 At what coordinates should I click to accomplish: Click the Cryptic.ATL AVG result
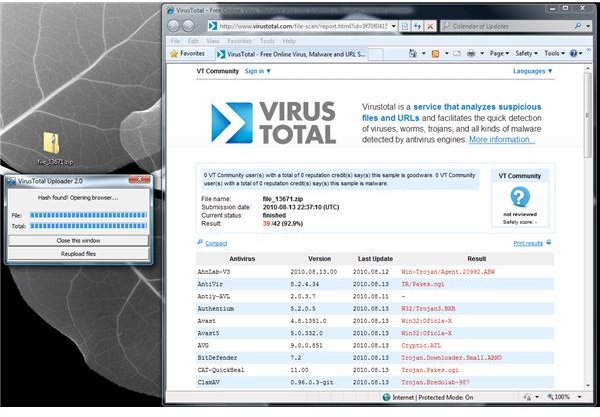(421, 345)
